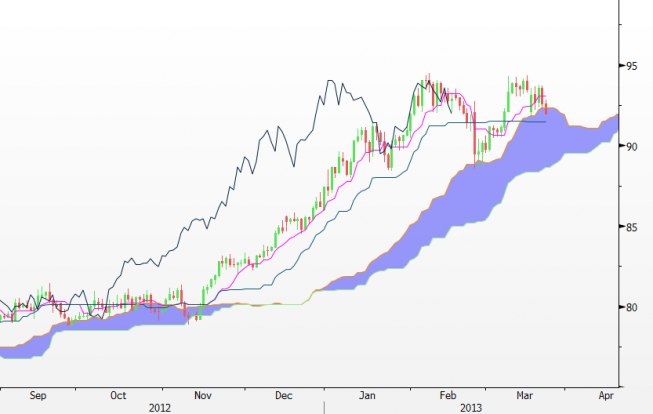The height and width of the screenshot is (414, 653).
Task: Click the Nov month label
Action: pyautogui.click(x=203, y=396)
